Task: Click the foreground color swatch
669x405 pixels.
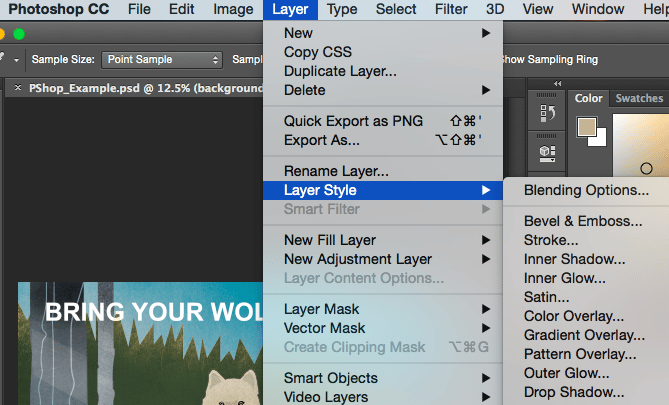Action: click(x=585, y=126)
